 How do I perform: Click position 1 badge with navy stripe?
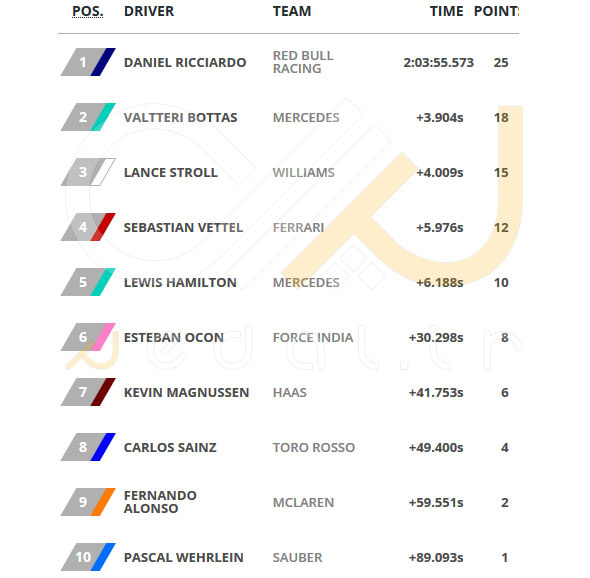pyautogui.click(x=88, y=62)
